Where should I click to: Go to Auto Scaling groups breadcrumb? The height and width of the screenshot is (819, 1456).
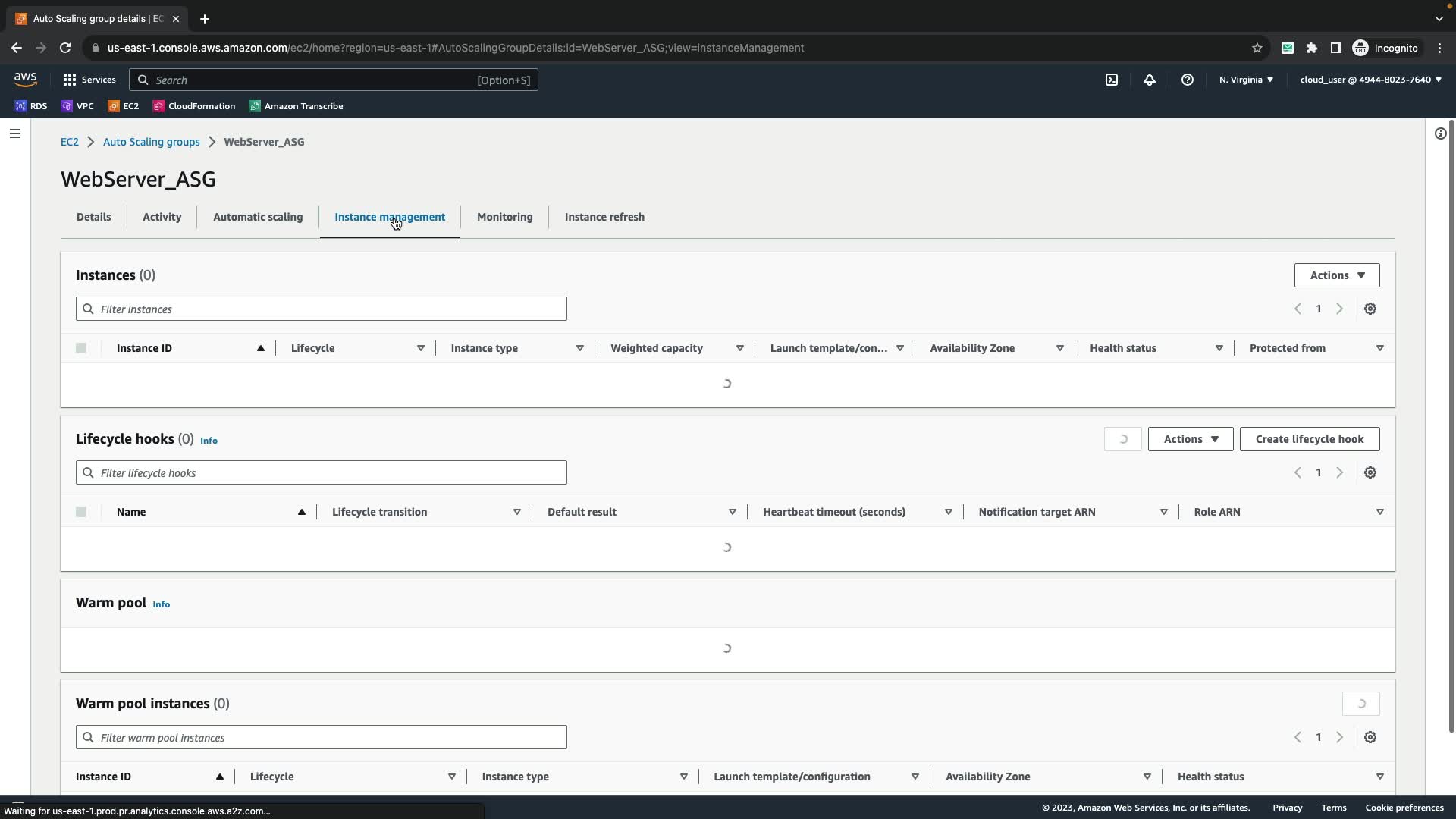152,142
